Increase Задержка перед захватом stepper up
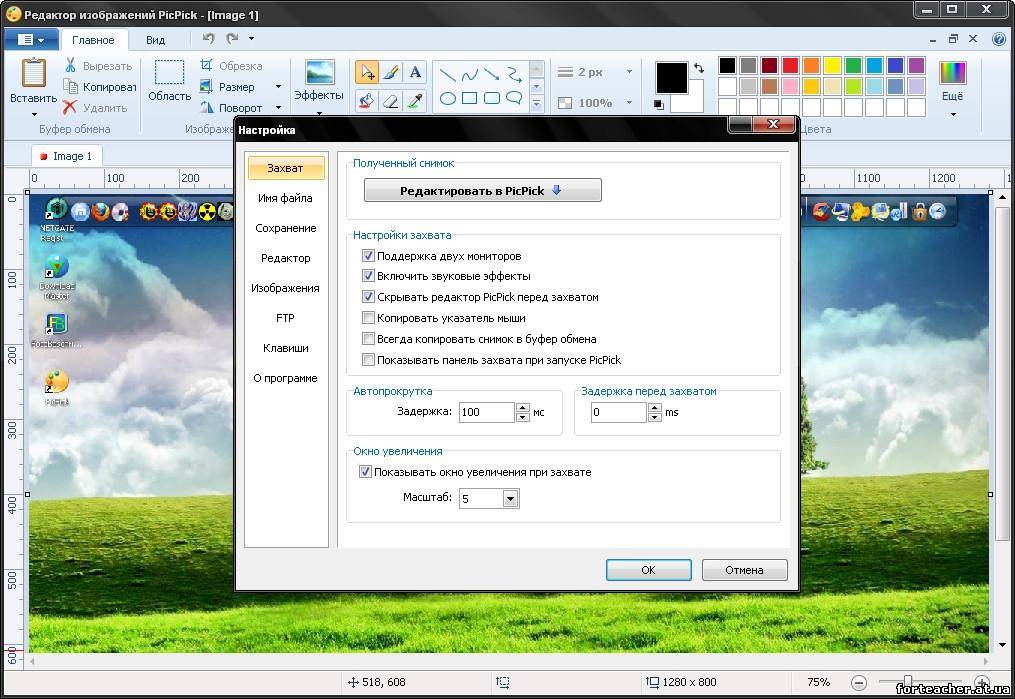This screenshot has width=1015, height=699. click(654, 407)
